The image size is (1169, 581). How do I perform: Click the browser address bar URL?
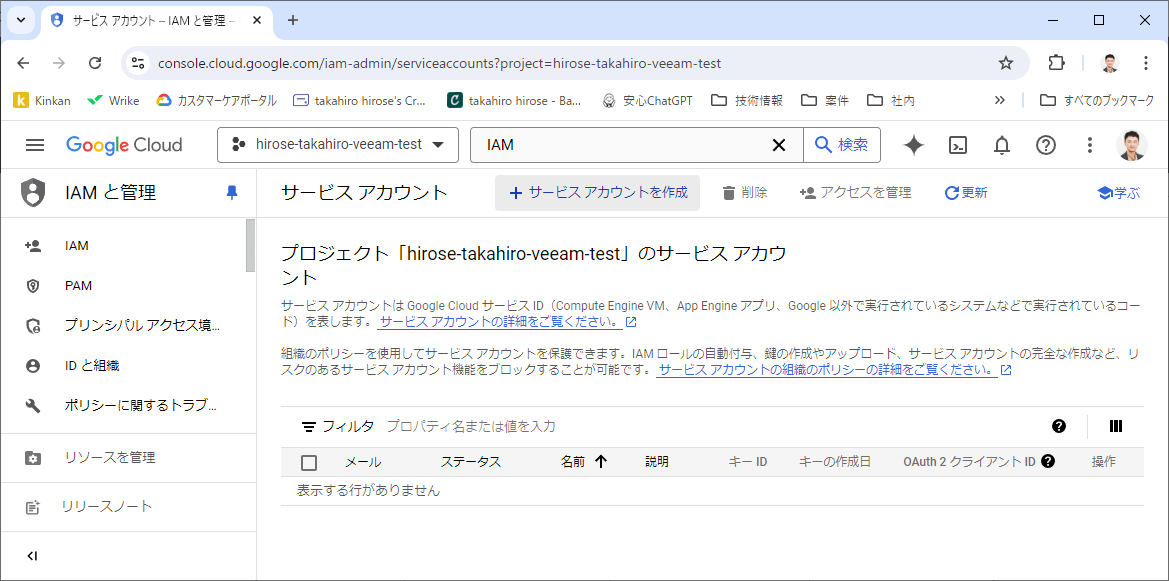pyautogui.click(x=440, y=63)
